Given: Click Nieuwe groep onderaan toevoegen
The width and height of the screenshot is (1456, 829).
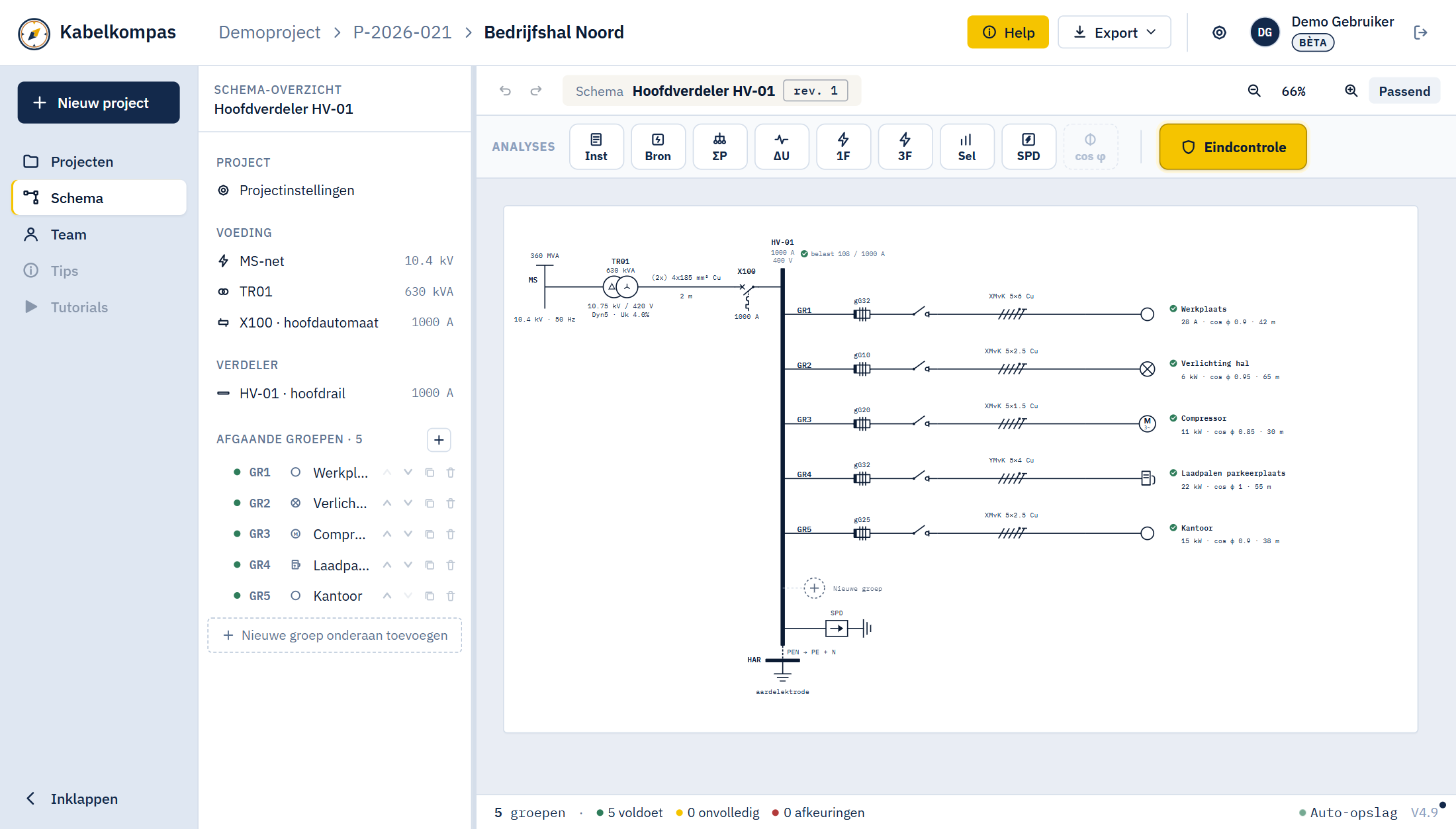Looking at the screenshot, I should click(335, 635).
